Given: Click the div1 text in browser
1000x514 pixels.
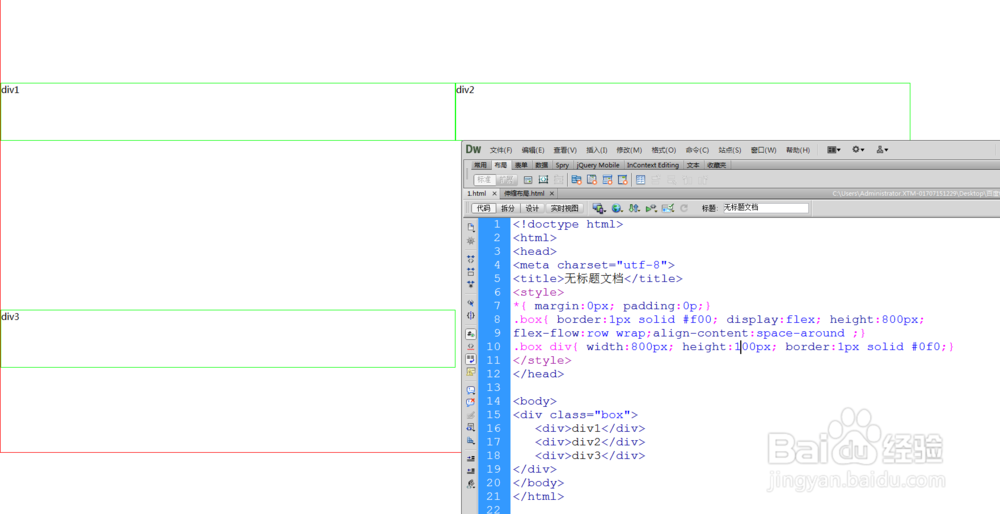Looking at the screenshot, I should (10, 90).
